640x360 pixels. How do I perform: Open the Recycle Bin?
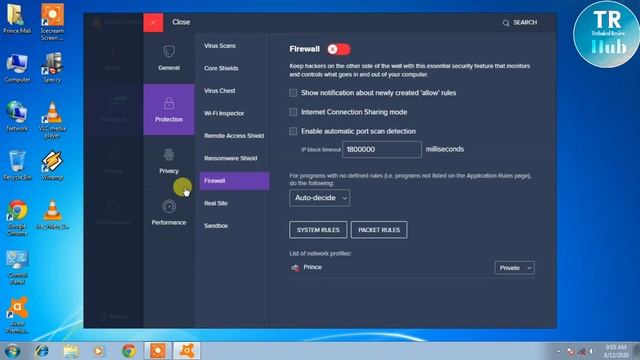click(17, 166)
